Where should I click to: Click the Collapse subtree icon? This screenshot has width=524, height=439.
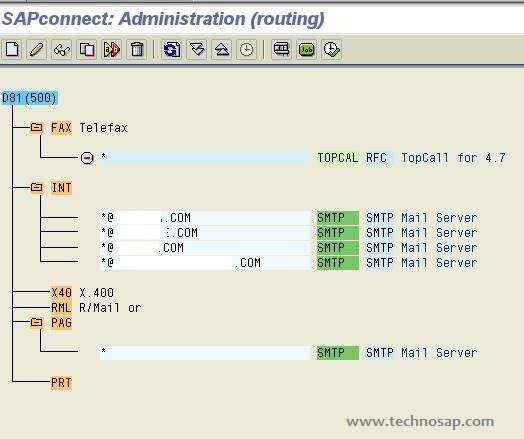click(x=222, y=49)
